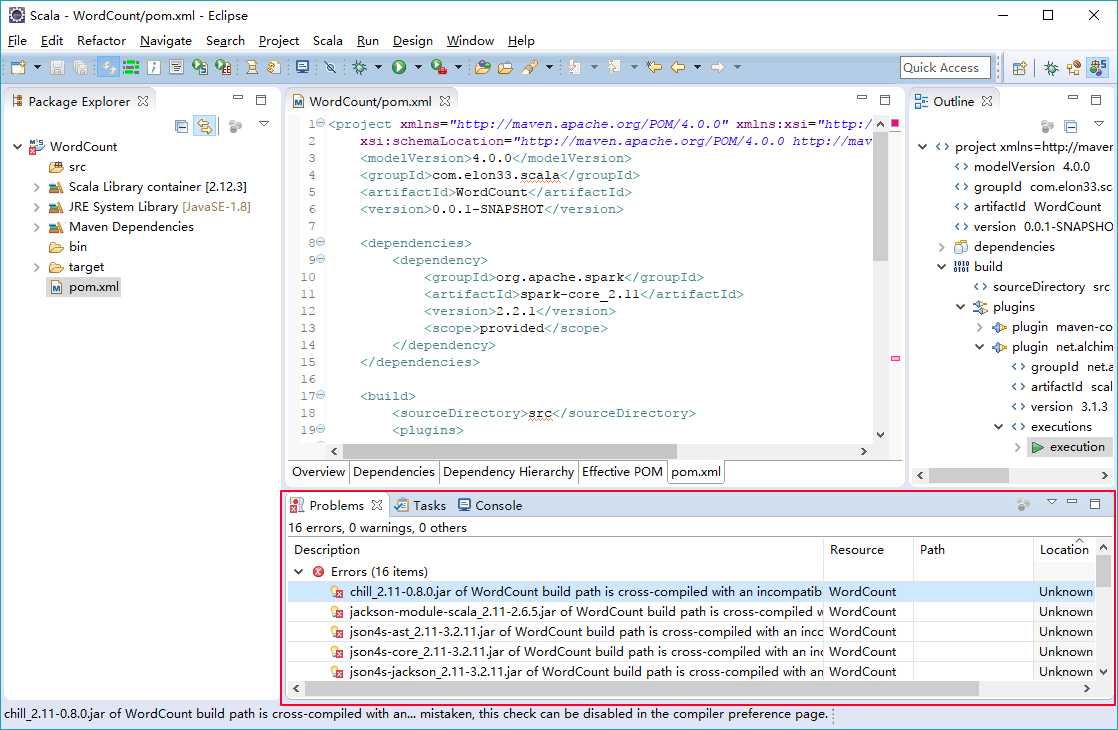The image size is (1118, 730).
Task: Click the Run Last Tool coverage icon
Action: [x=439, y=67]
